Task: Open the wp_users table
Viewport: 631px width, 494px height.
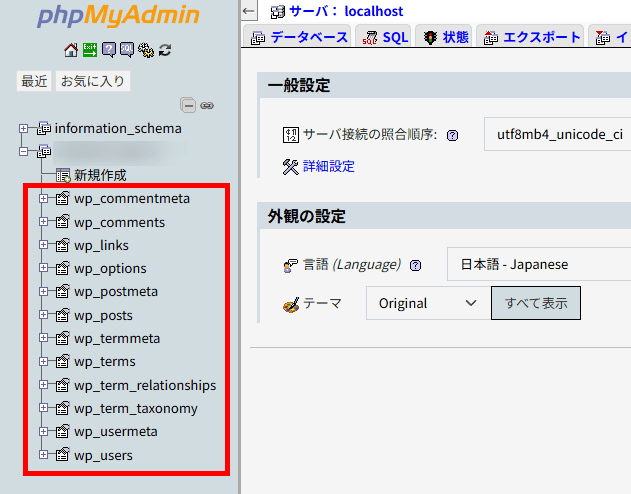Action: [103, 456]
